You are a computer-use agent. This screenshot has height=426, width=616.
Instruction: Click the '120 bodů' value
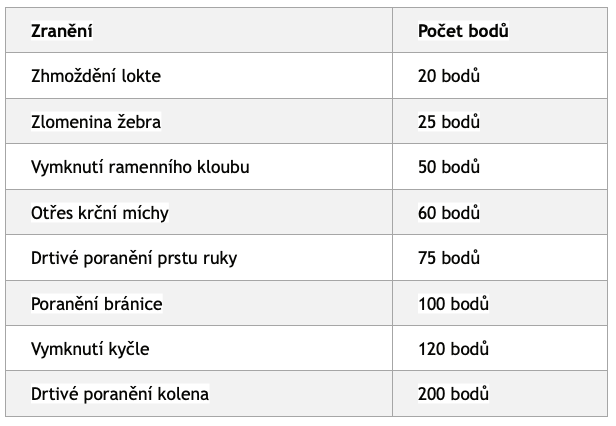pyautogui.click(x=453, y=349)
